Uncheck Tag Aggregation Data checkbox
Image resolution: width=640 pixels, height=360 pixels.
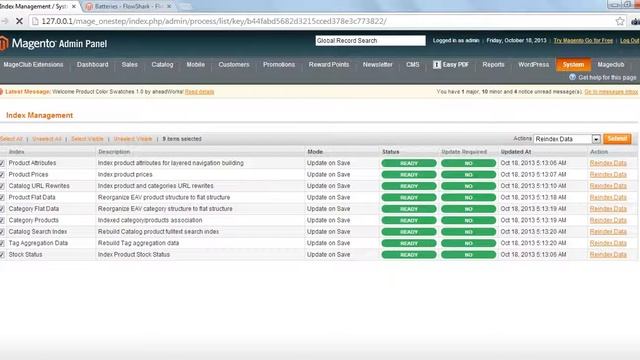pyautogui.click(x=2, y=243)
